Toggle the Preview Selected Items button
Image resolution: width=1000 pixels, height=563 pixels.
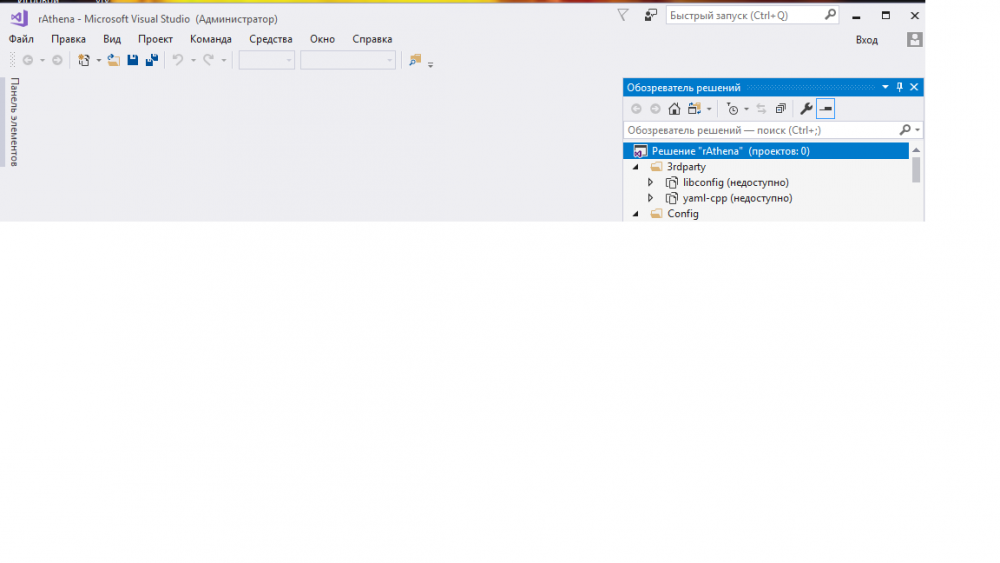pos(825,109)
